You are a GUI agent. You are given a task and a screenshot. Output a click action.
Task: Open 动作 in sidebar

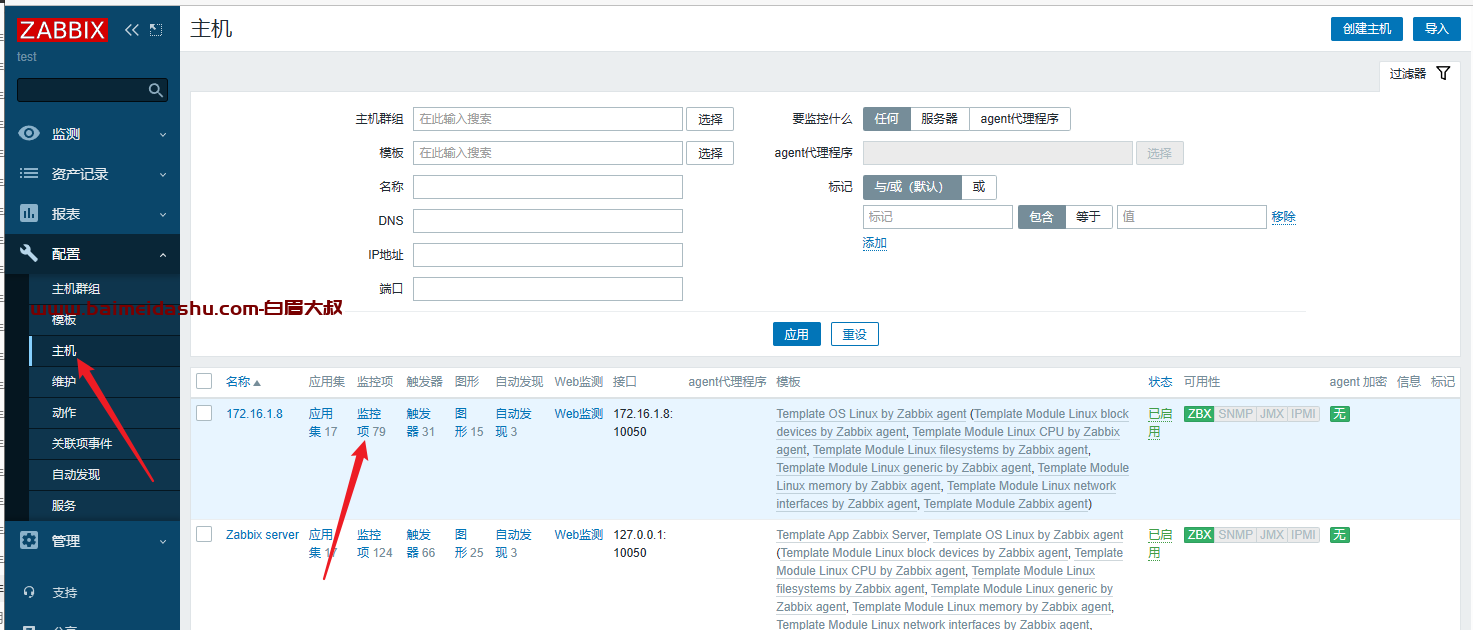pyautogui.click(x=104, y=413)
